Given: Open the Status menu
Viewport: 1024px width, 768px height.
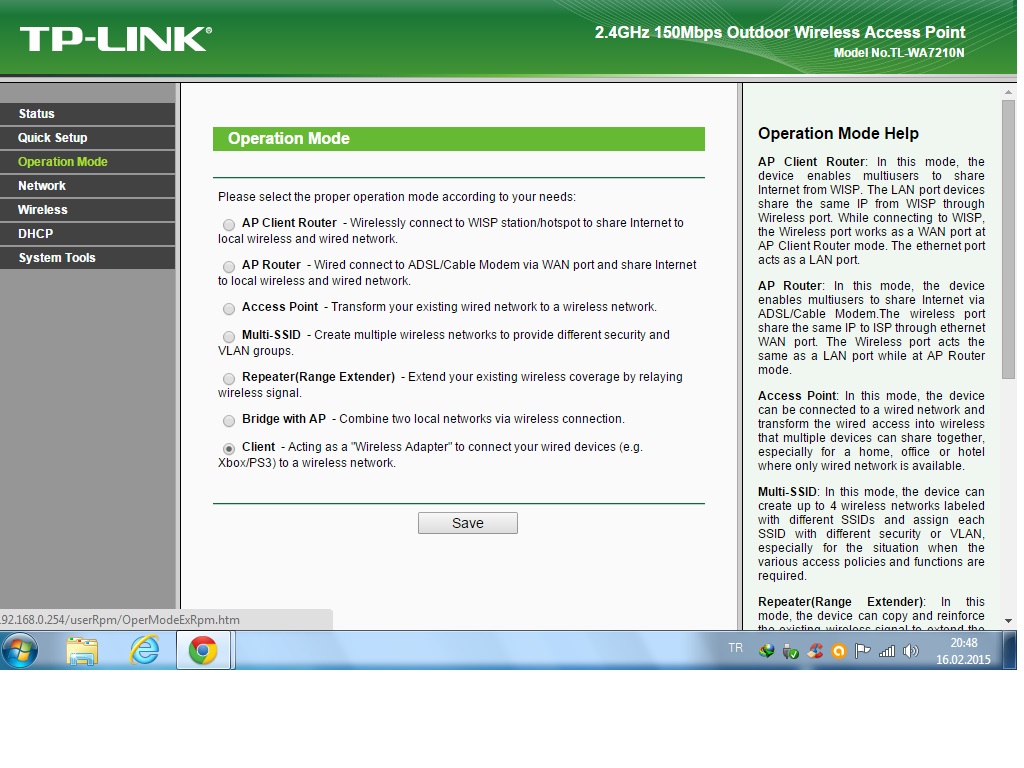Looking at the screenshot, I should coord(88,114).
